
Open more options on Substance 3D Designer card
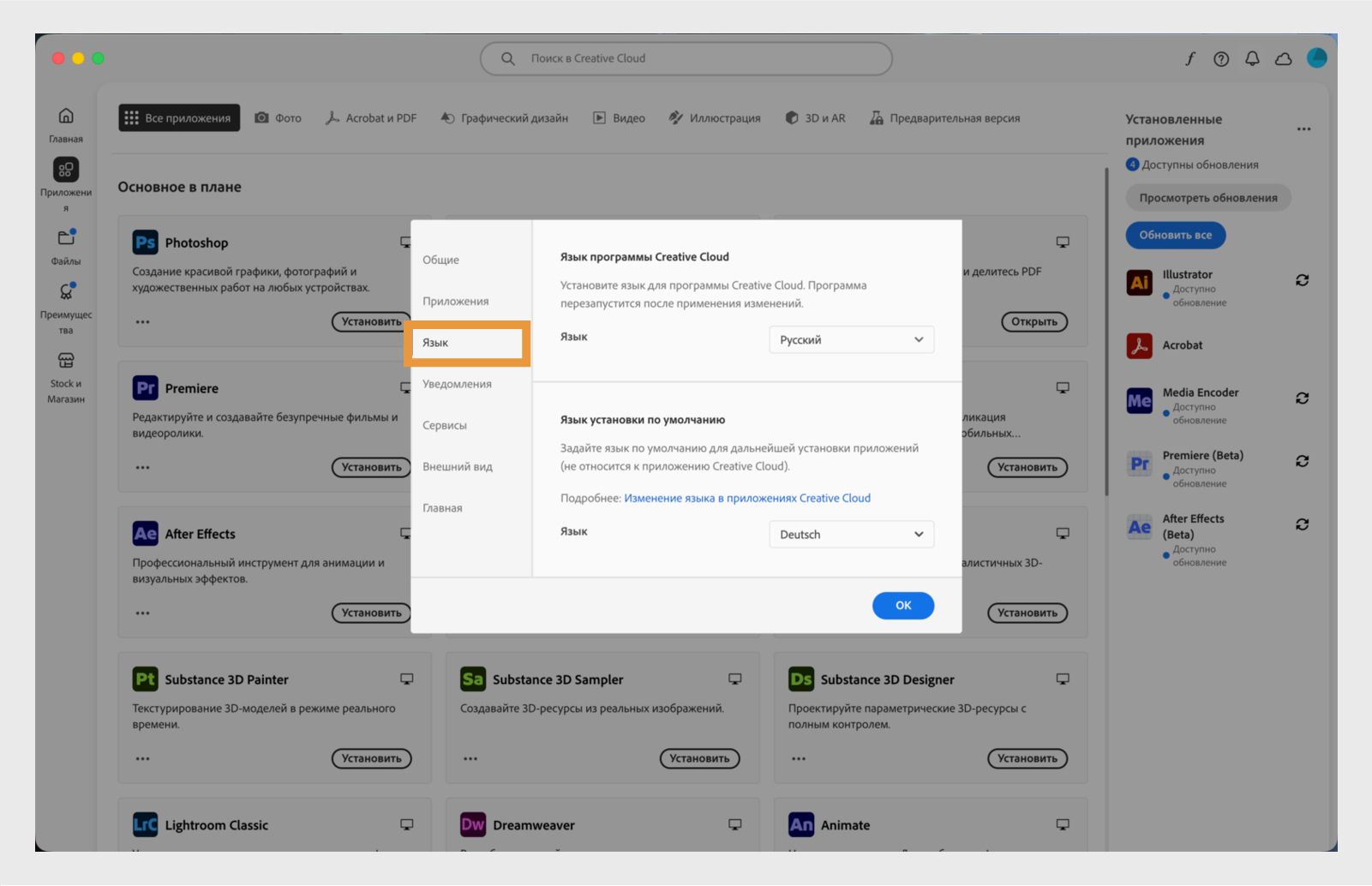799,759
